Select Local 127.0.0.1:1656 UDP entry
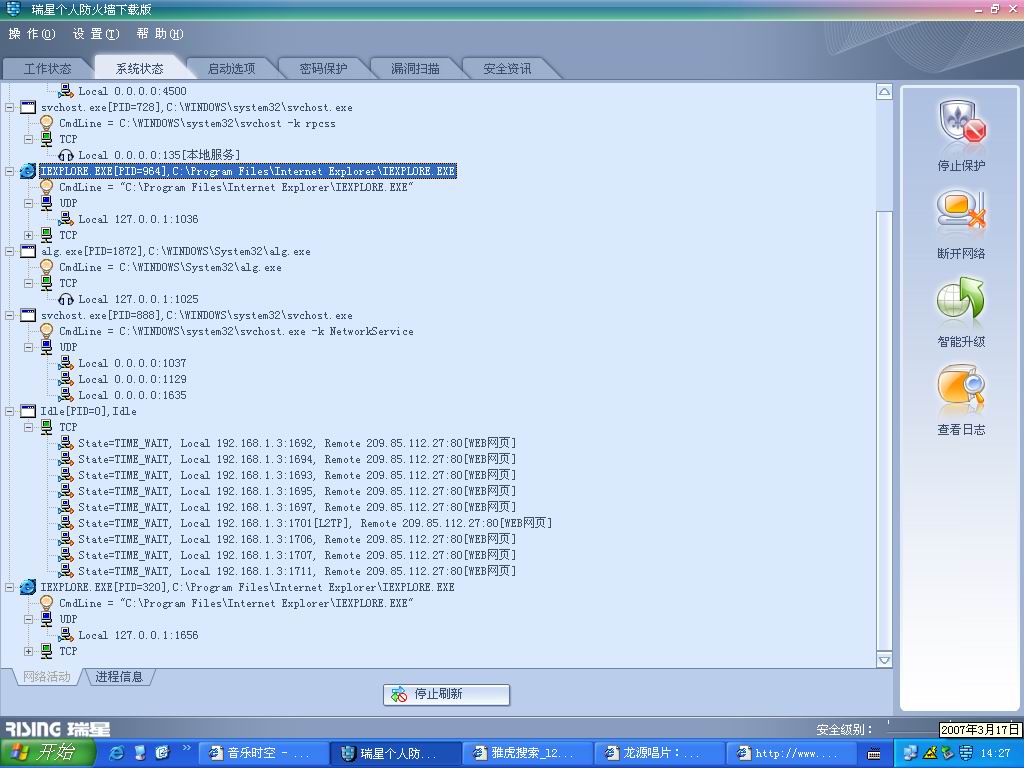This screenshot has width=1024, height=768. tap(138, 635)
